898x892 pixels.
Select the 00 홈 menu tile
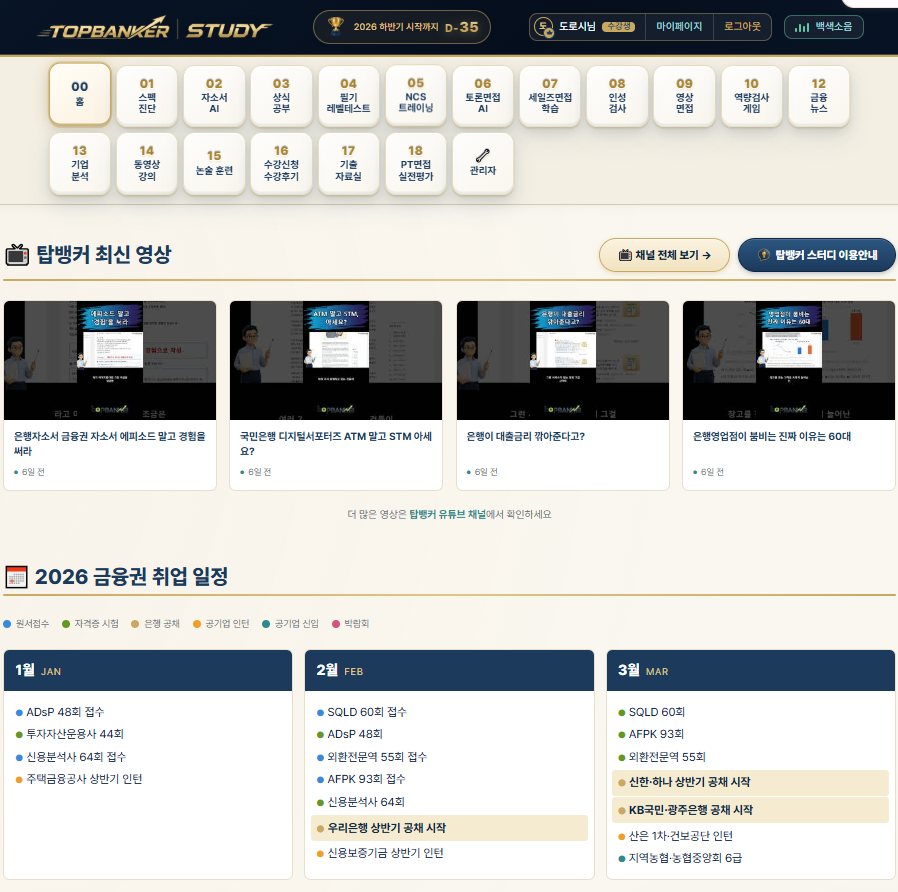pyautogui.click(x=80, y=94)
